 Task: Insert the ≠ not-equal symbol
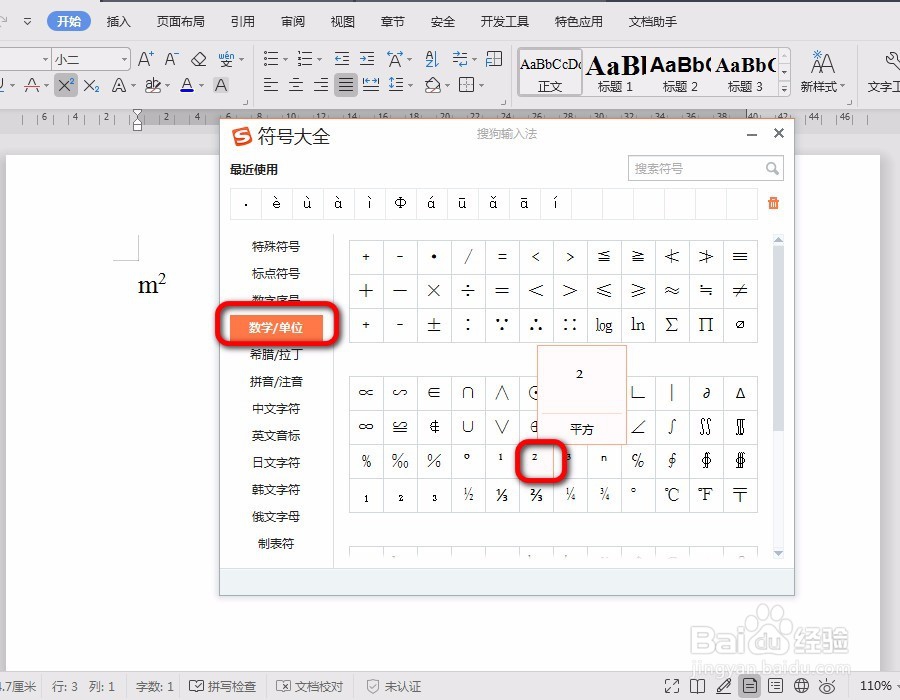[740, 291]
